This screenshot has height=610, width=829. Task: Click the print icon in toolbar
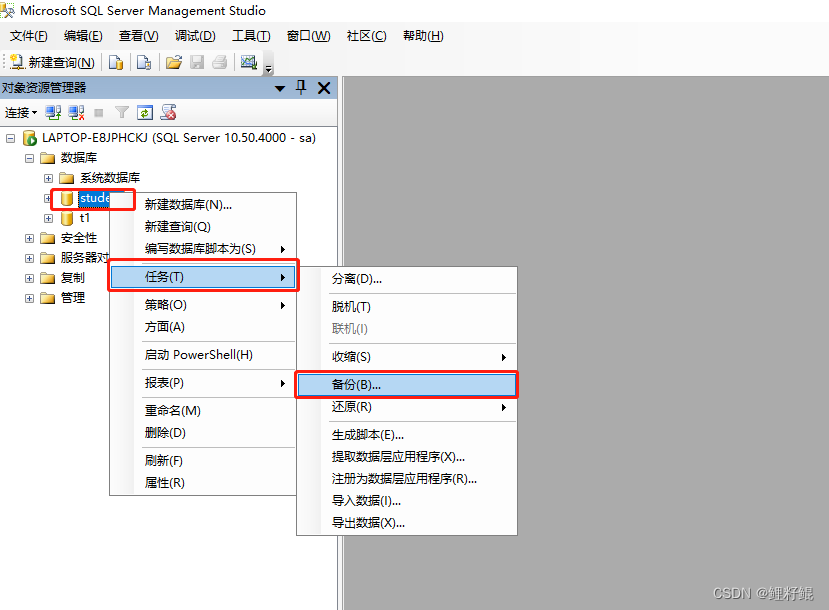pyautogui.click(x=219, y=62)
